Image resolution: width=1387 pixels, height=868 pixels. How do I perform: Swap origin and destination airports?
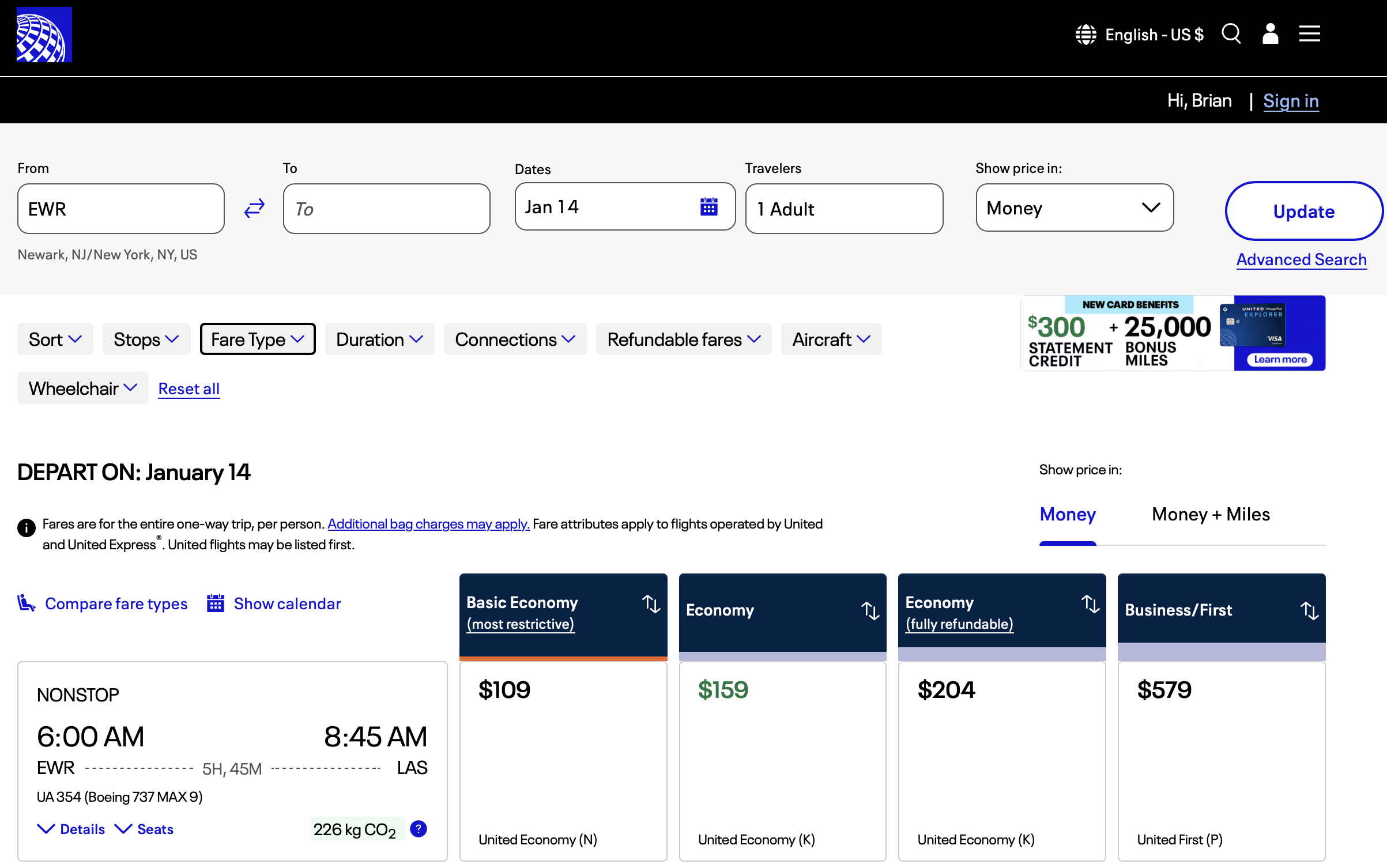(254, 209)
